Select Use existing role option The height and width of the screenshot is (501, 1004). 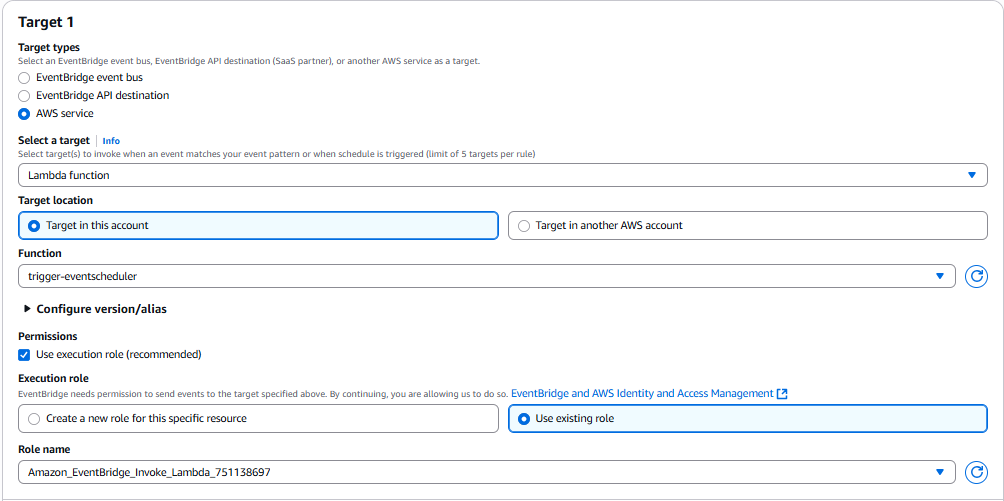(525, 419)
